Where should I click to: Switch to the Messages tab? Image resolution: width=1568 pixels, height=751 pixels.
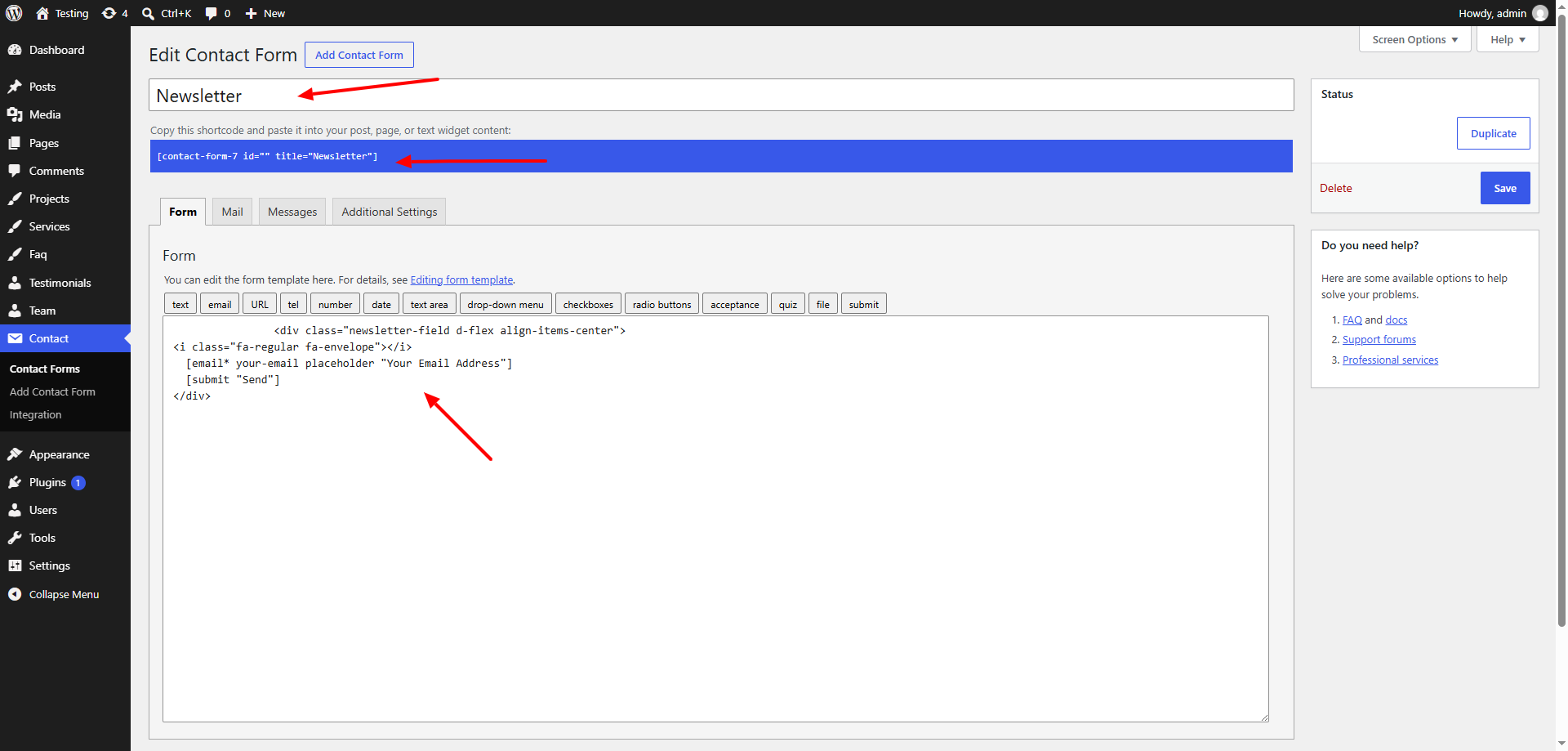292,212
